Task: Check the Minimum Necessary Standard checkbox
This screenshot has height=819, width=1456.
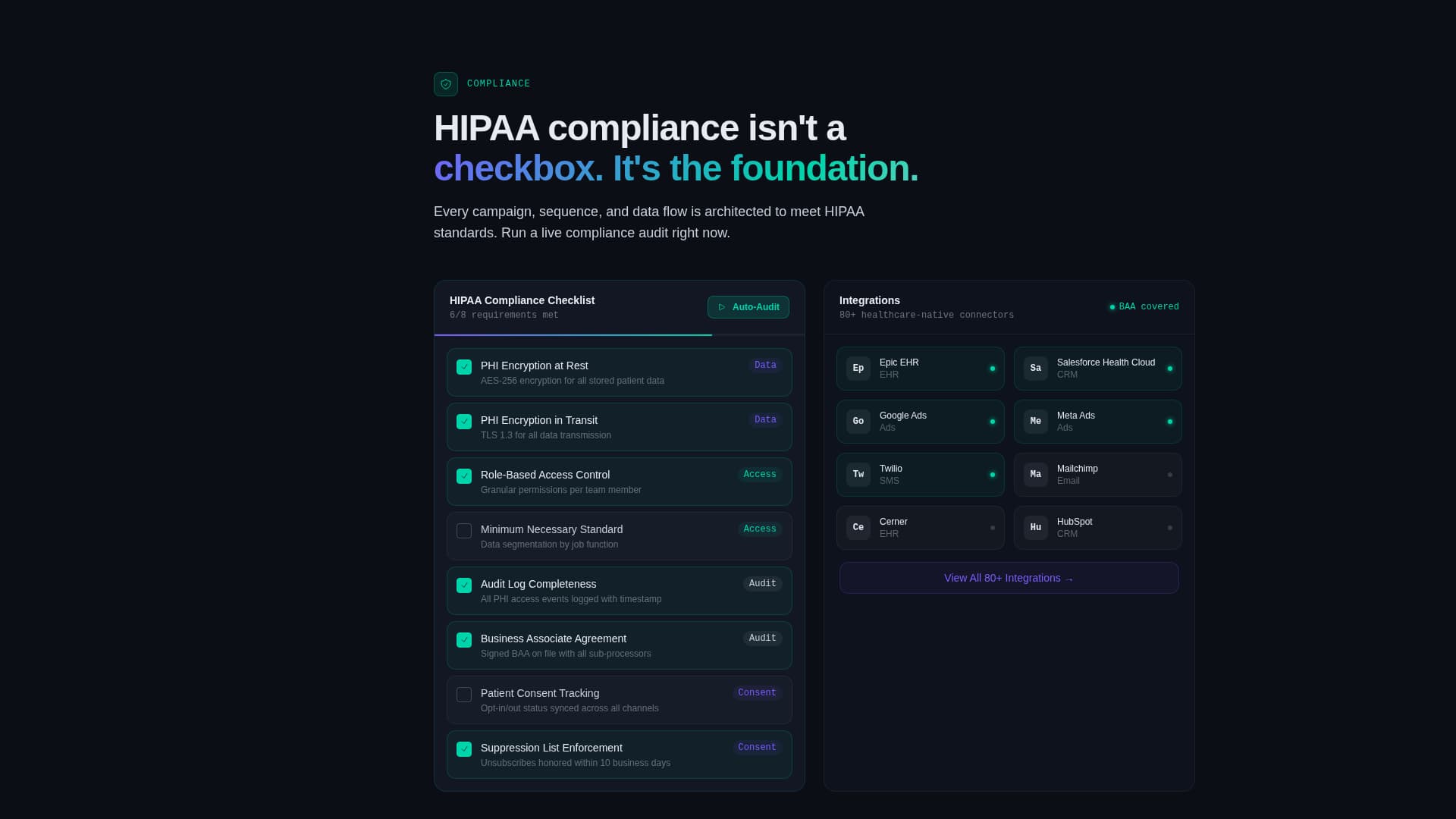Action: click(464, 531)
